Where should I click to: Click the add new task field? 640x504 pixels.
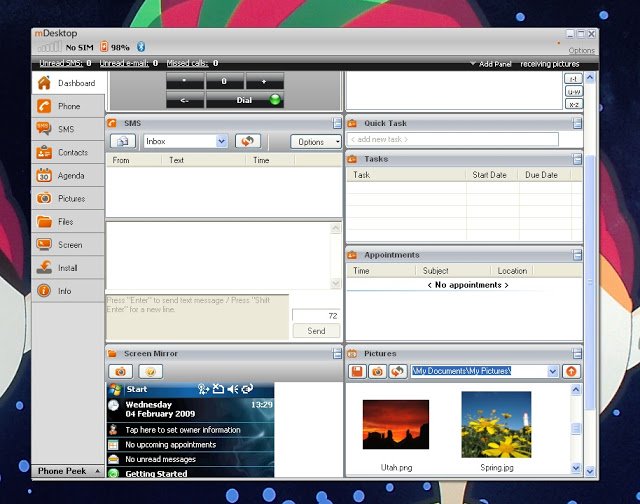click(453, 139)
